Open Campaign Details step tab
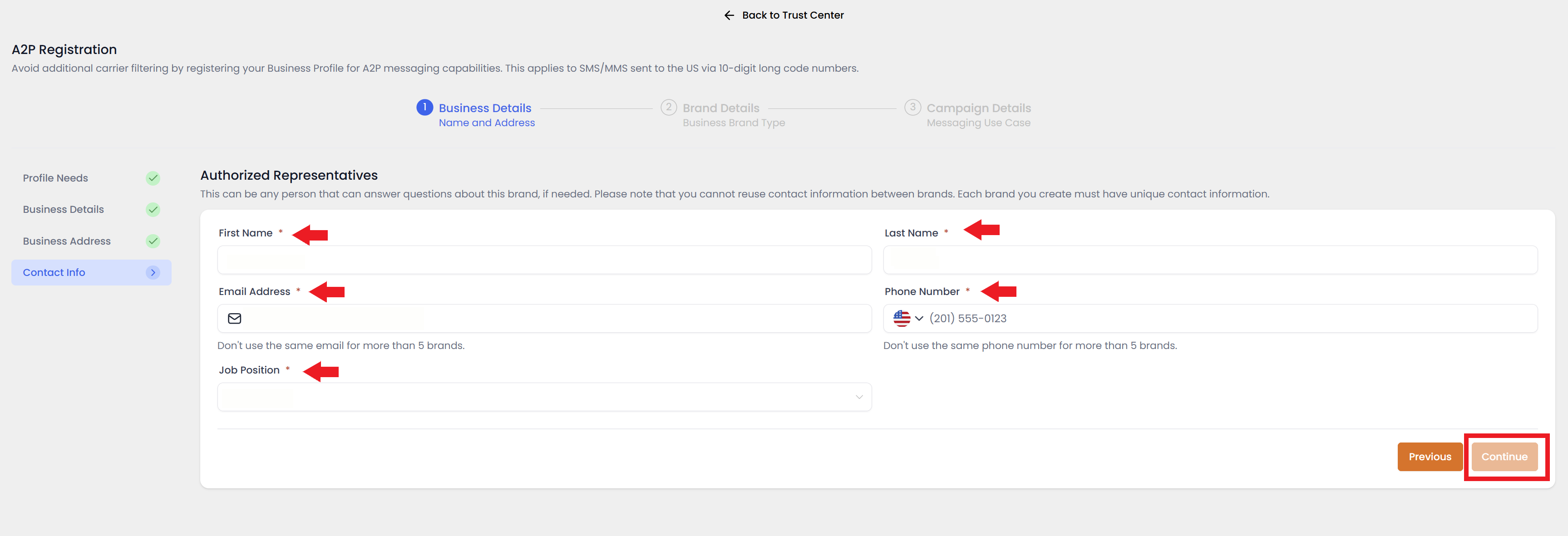The height and width of the screenshot is (536, 1568). [x=978, y=108]
